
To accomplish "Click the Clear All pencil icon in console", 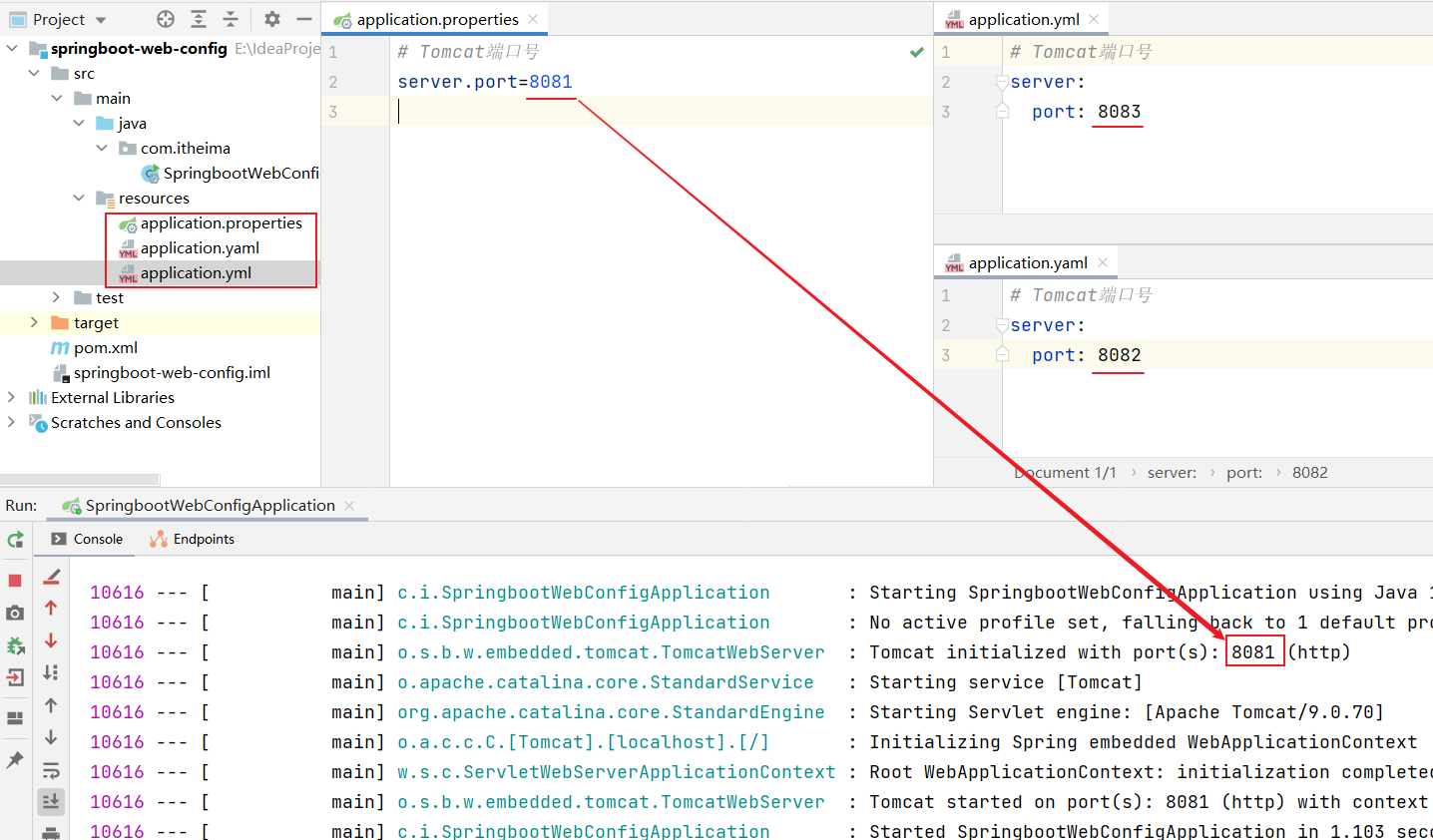I will tap(52, 577).
